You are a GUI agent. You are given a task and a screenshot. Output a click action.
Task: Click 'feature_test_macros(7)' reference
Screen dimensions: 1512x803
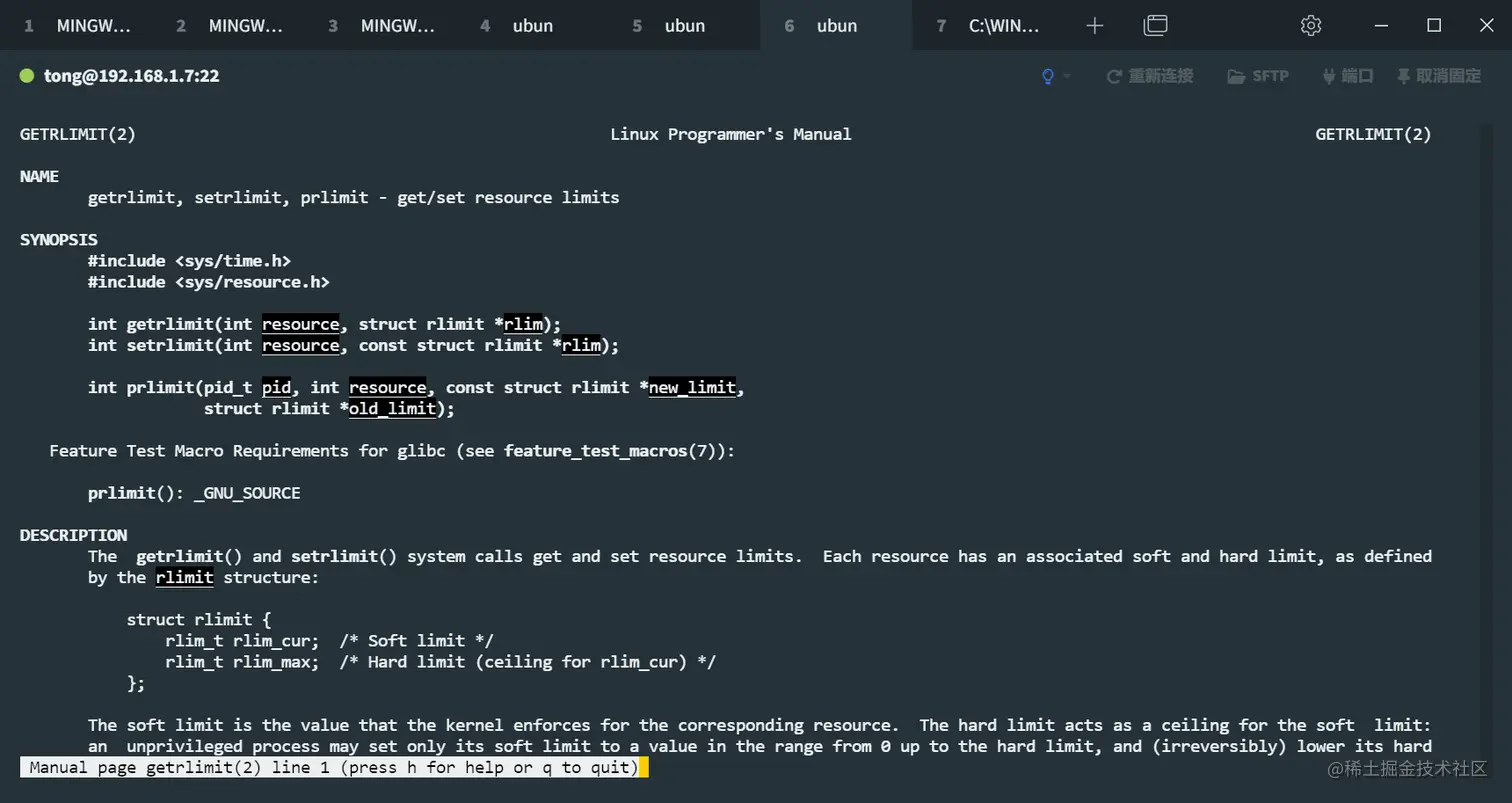pos(615,451)
